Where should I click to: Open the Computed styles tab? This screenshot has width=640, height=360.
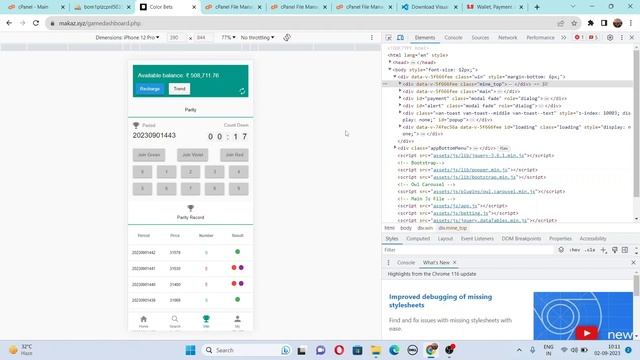(x=418, y=238)
